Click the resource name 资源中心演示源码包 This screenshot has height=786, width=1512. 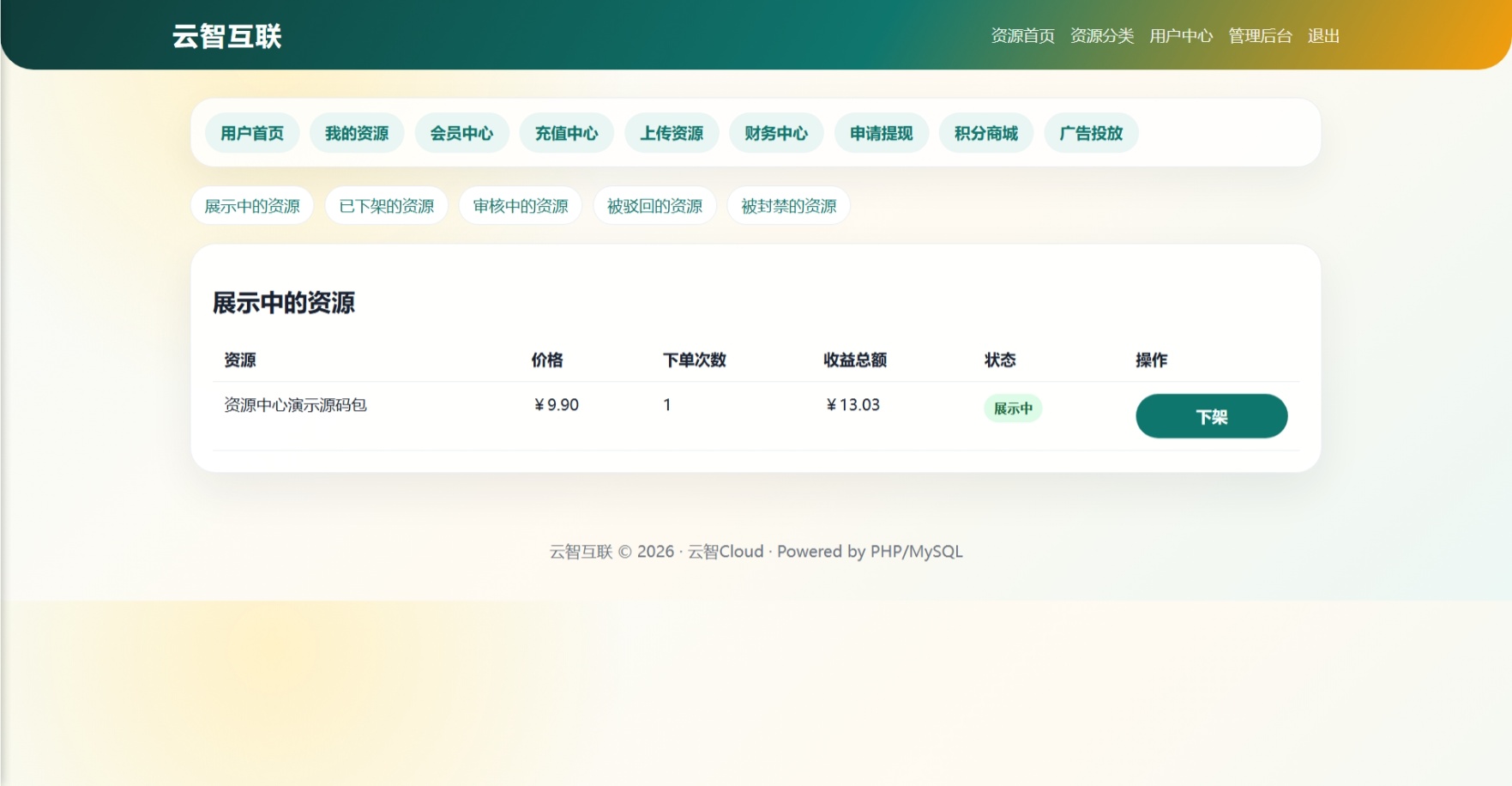[295, 405]
